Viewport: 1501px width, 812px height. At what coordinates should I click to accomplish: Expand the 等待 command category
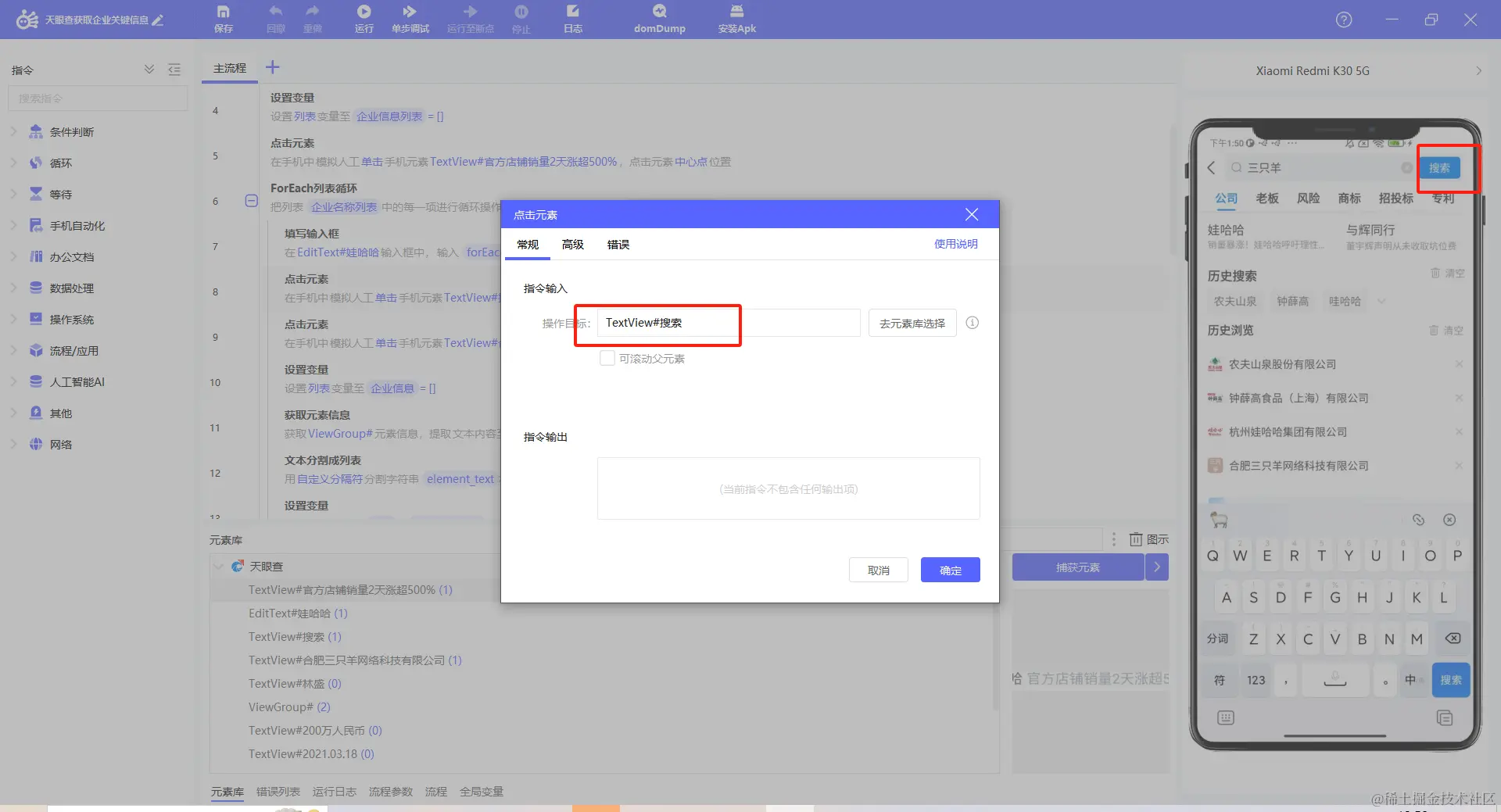[13, 194]
